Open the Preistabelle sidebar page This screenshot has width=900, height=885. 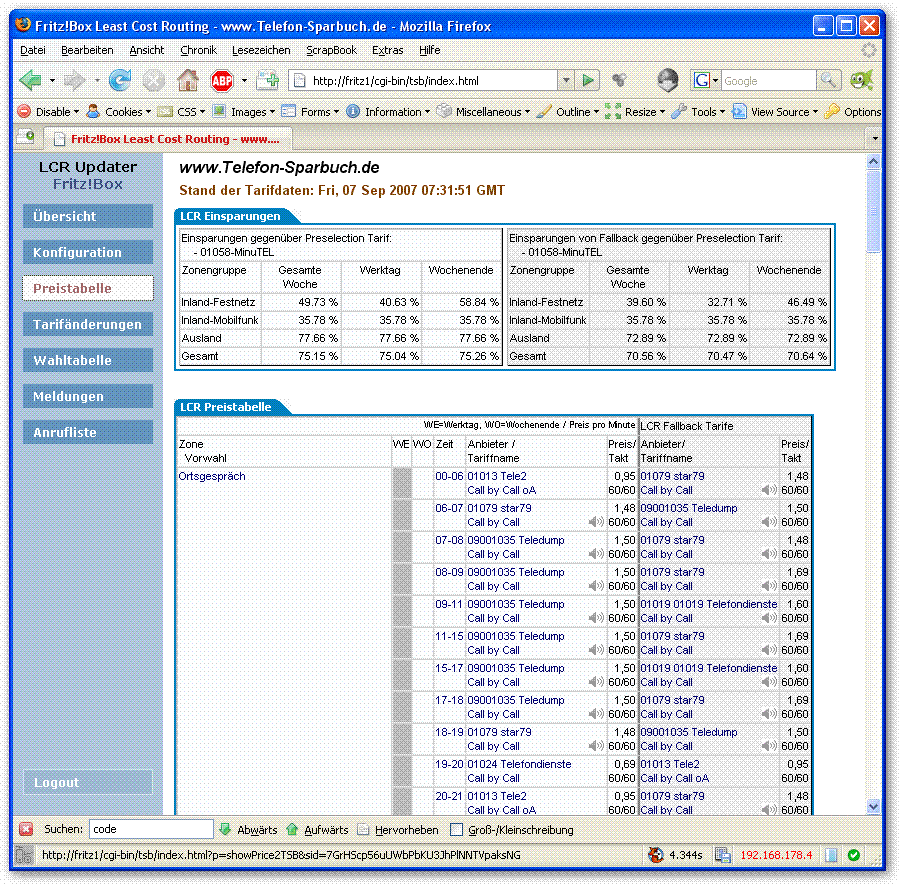tap(88, 288)
